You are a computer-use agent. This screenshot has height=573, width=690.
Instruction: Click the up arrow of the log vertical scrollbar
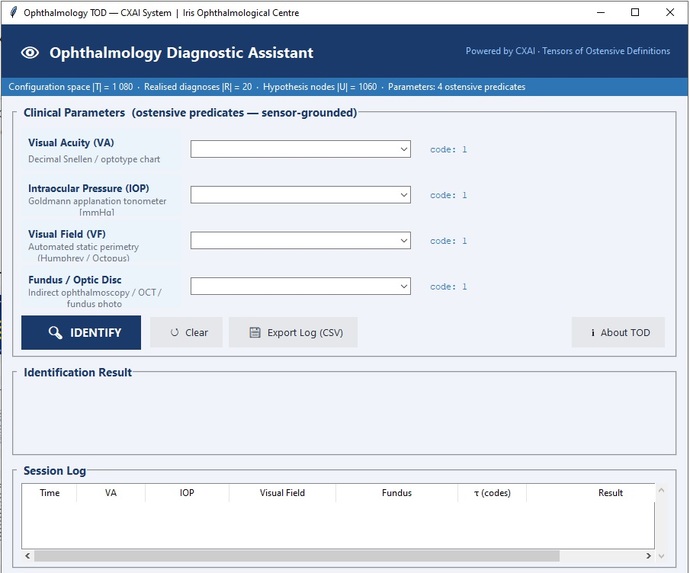pyautogui.click(x=661, y=490)
